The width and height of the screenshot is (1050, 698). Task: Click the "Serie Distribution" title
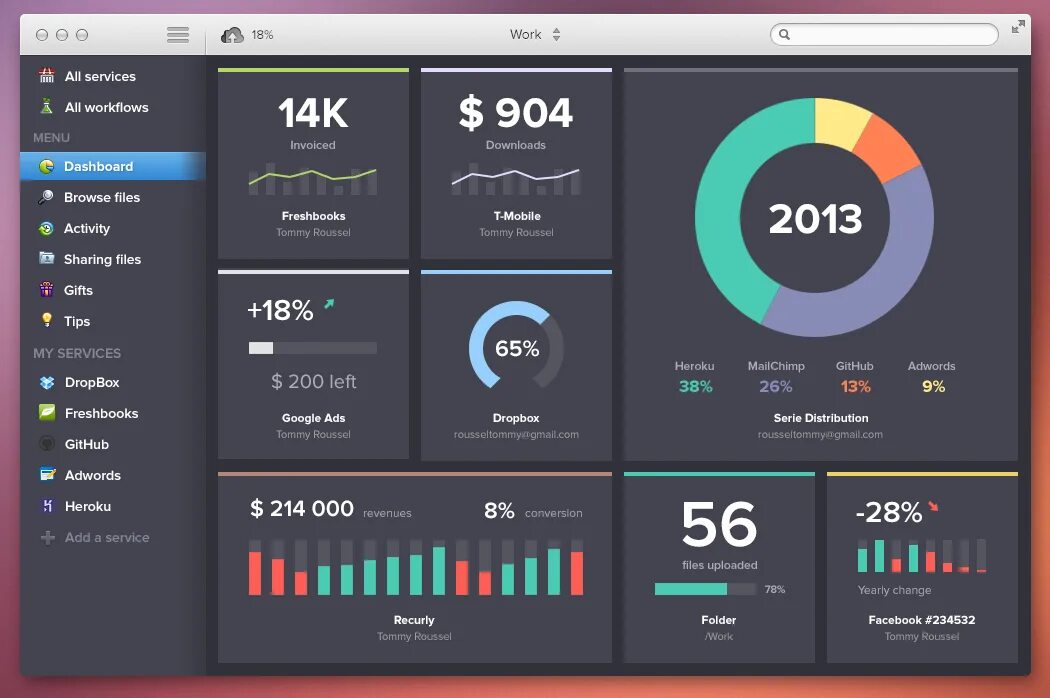[820, 418]
